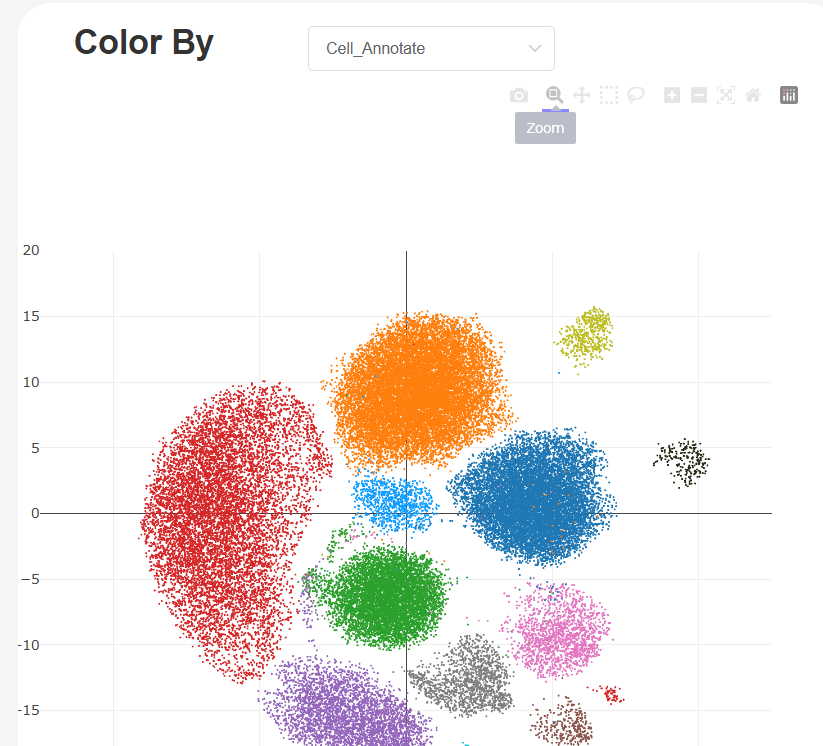Screen dimensions: 823x746
Task: Expand the dropdown chevron arrow
Action: [x=535, y=48]
